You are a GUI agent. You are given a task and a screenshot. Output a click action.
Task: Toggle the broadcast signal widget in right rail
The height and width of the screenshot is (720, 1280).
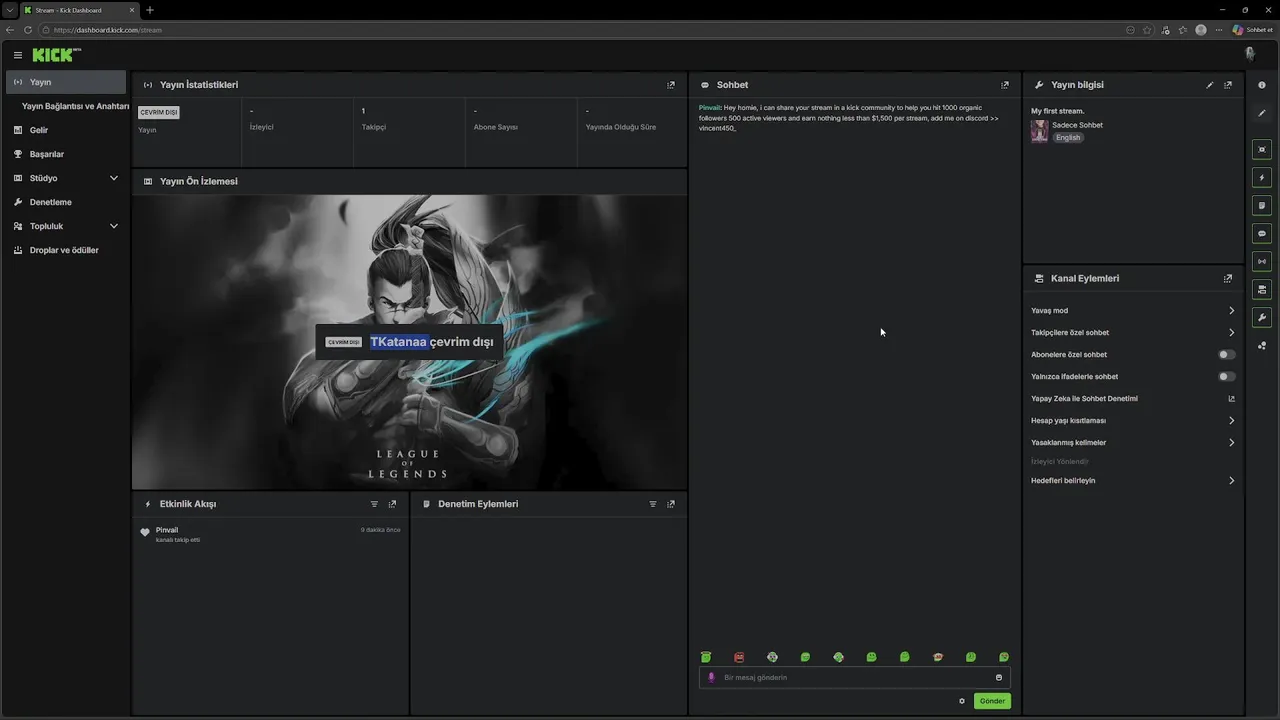pyautogui.click(x=1262, y=261)
